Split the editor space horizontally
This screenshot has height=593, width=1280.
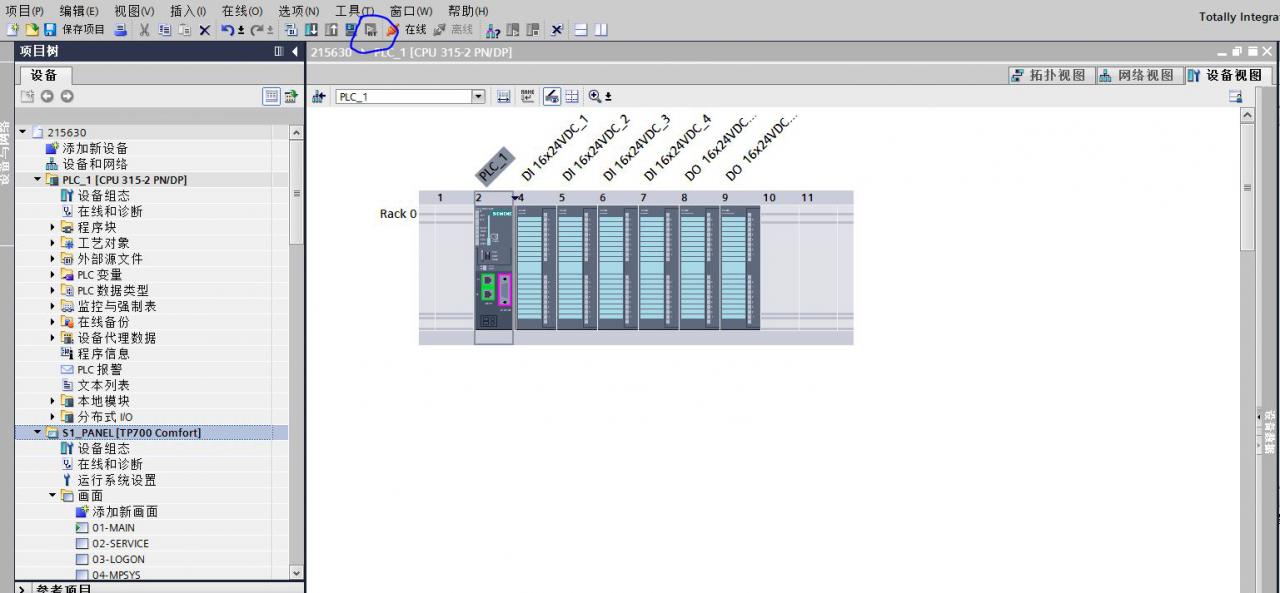tap(580, 30)
